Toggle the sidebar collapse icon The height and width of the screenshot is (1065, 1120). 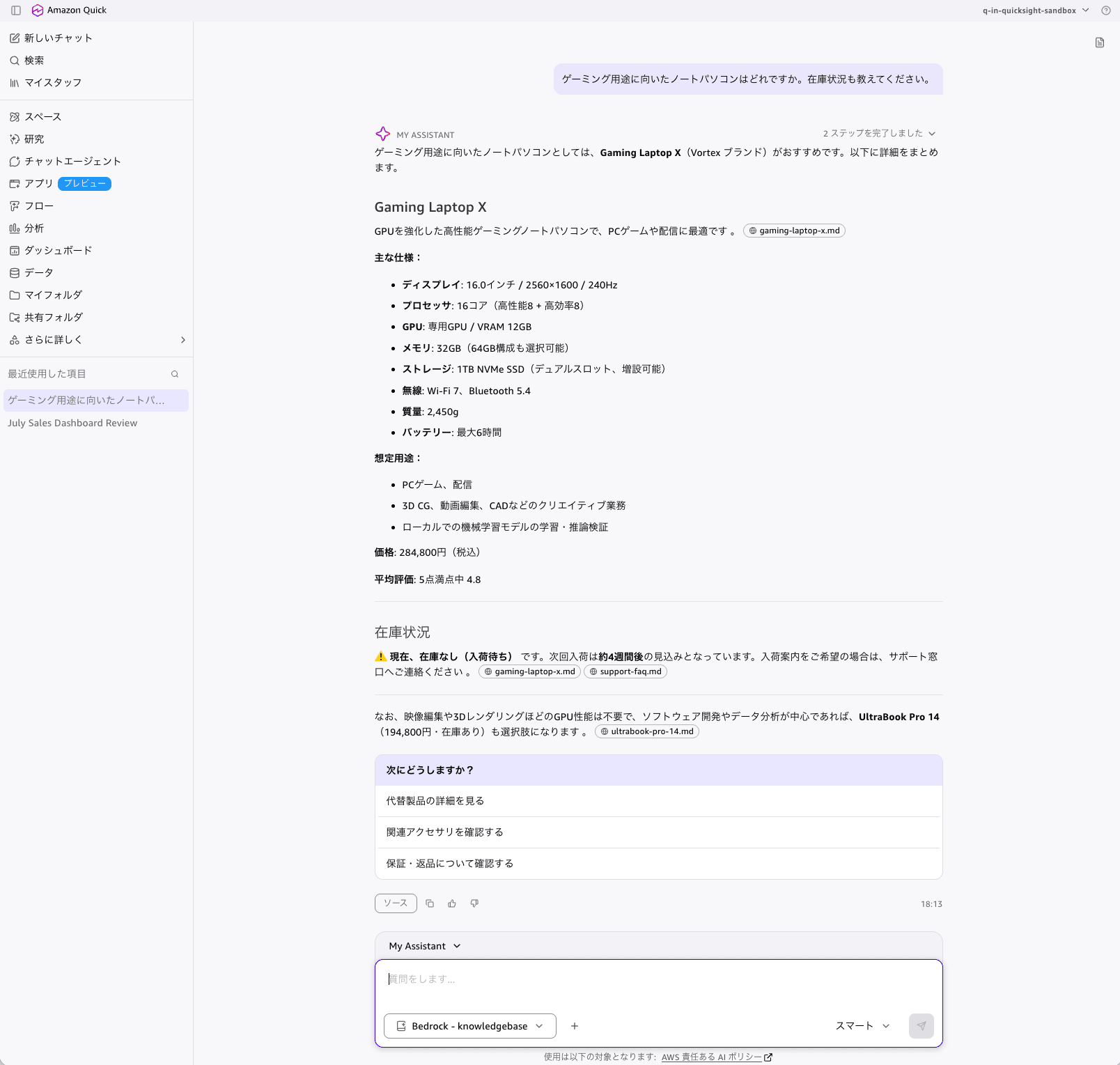pos(16,10)
